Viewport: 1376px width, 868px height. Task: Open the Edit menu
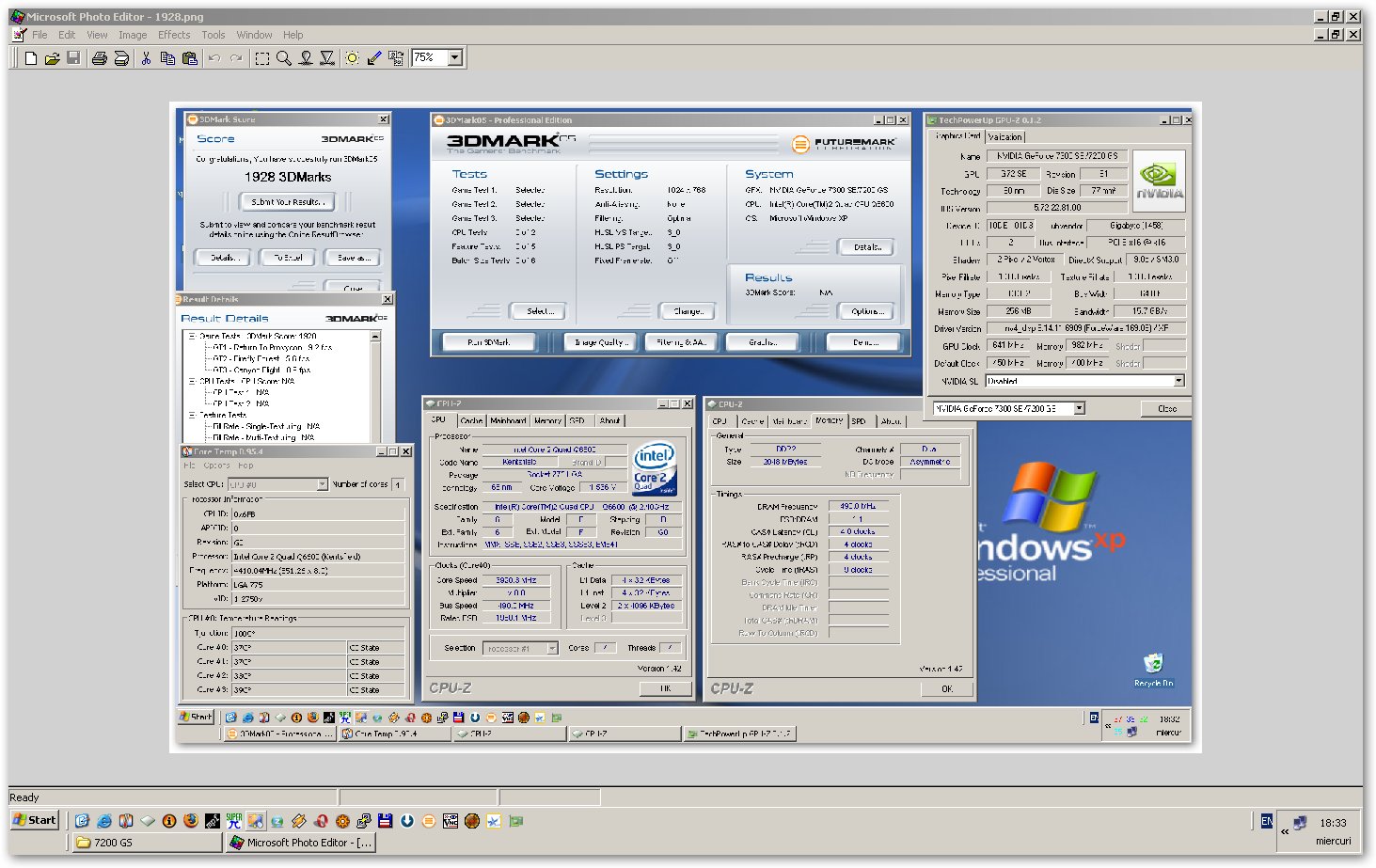coord(67,35)
